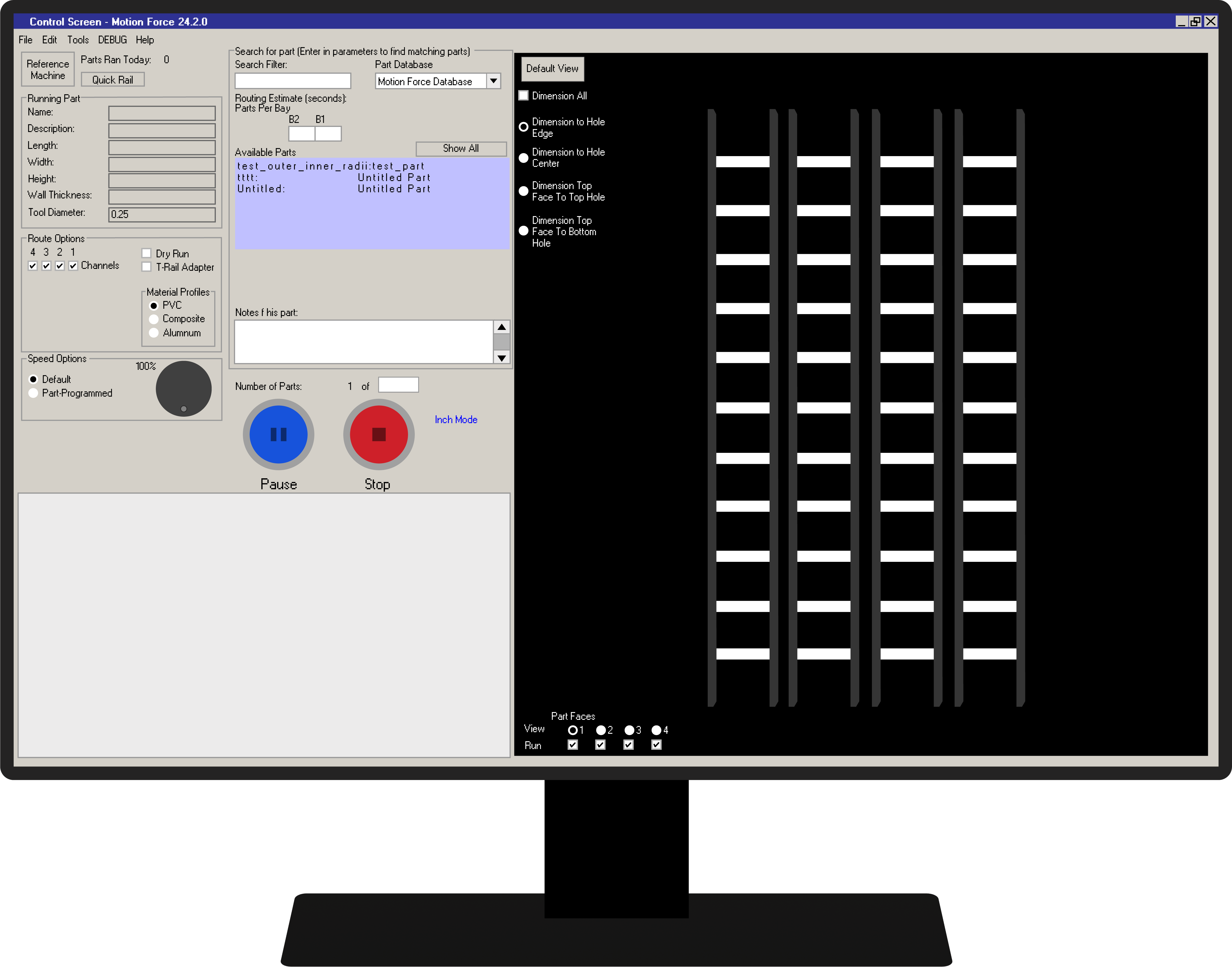Open the Edit menu
1232x967 pixels.
49,40
